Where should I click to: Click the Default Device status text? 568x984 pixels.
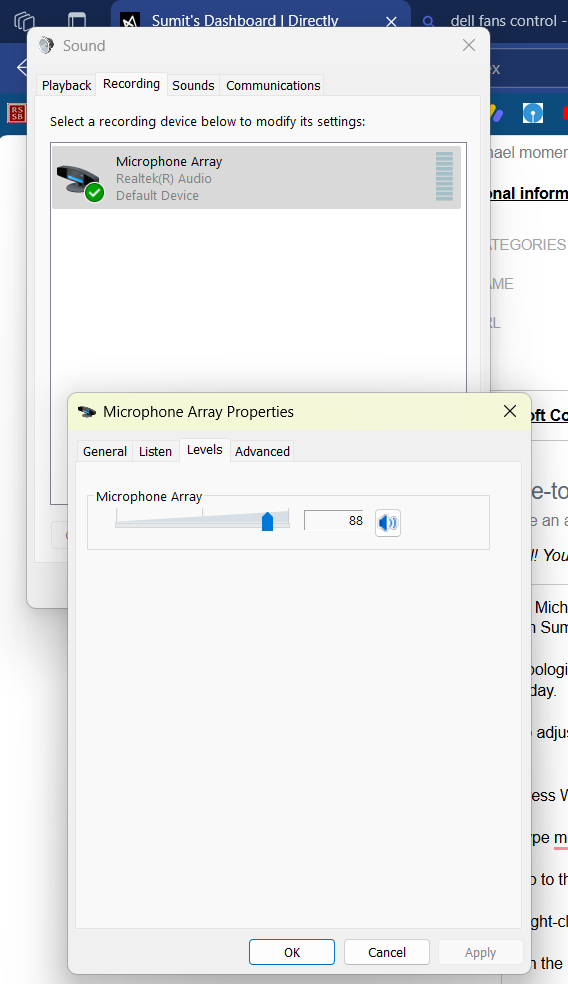coord(158,195)
